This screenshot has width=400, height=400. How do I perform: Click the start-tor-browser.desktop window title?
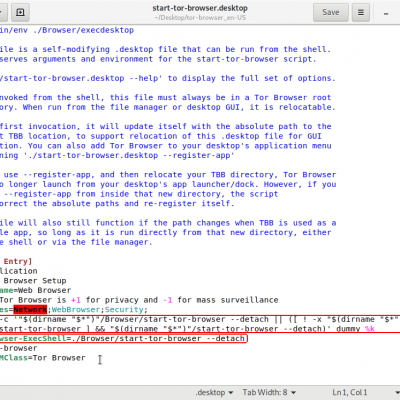[200, 8]
